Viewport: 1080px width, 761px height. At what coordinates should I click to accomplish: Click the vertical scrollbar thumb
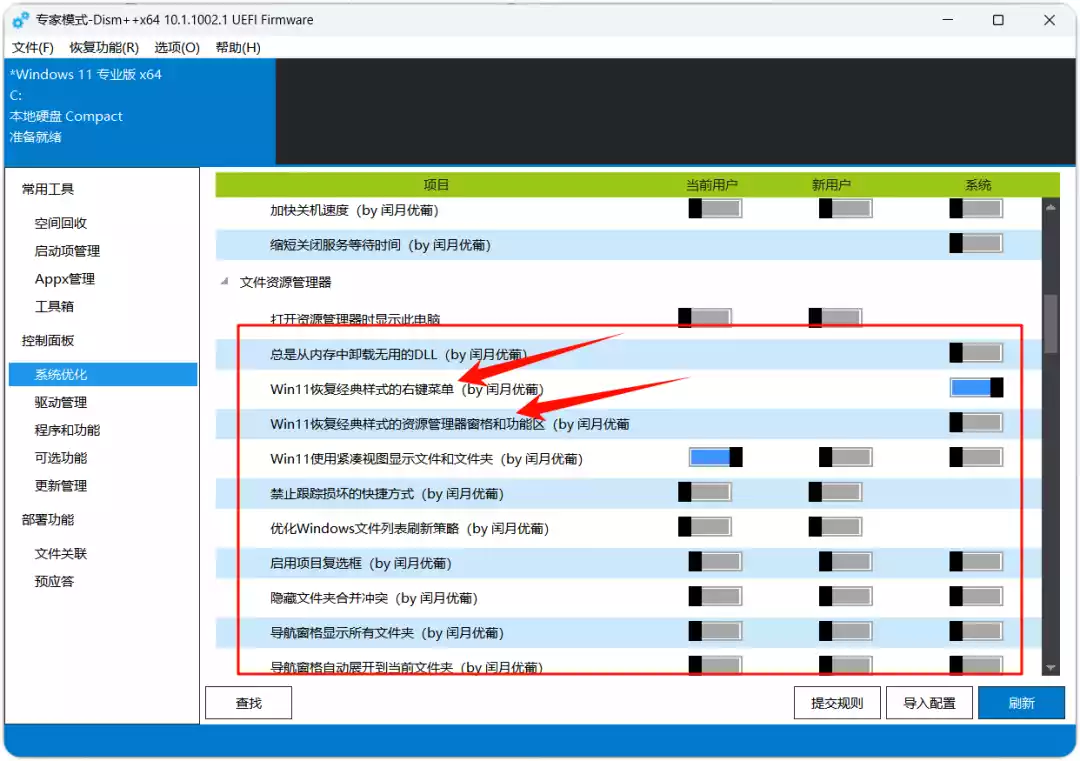coord(1050,324)
